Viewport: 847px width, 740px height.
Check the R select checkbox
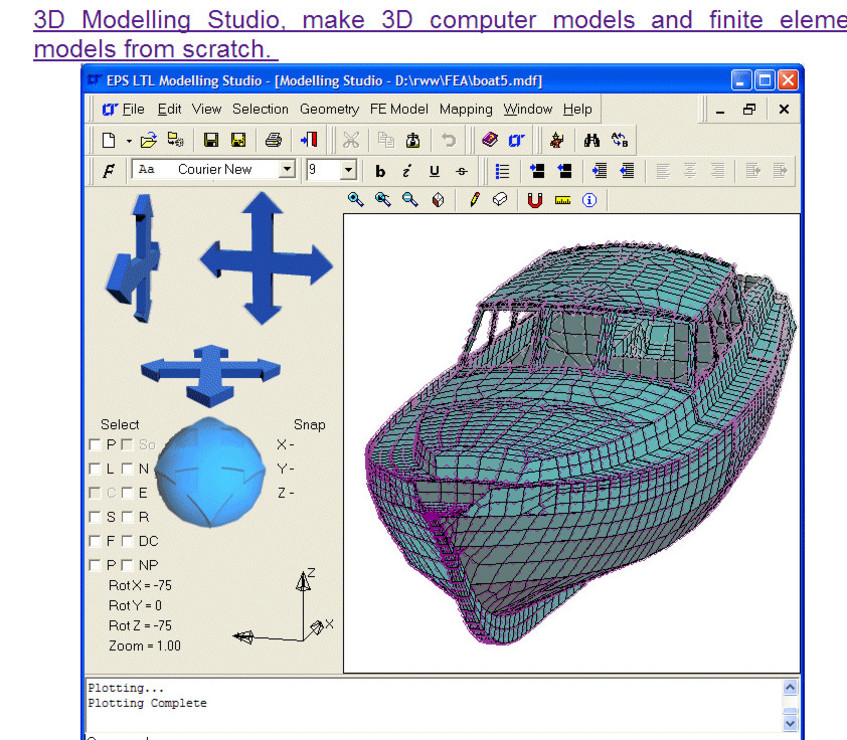tap(127, 517)
